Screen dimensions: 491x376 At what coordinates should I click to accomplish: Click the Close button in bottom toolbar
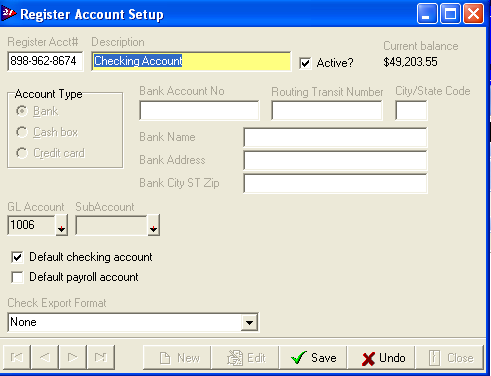pos(449,358)
